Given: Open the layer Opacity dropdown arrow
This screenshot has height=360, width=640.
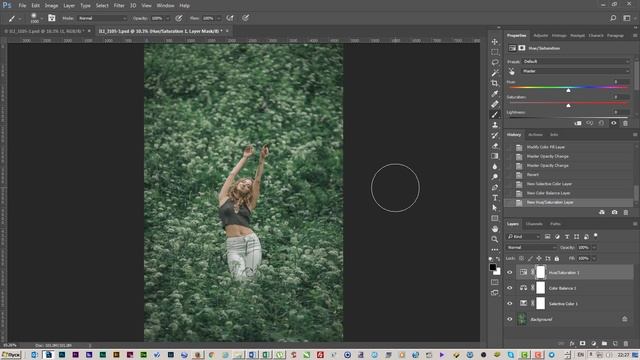Looking at the screenshot, I should [x=594, y=247].
